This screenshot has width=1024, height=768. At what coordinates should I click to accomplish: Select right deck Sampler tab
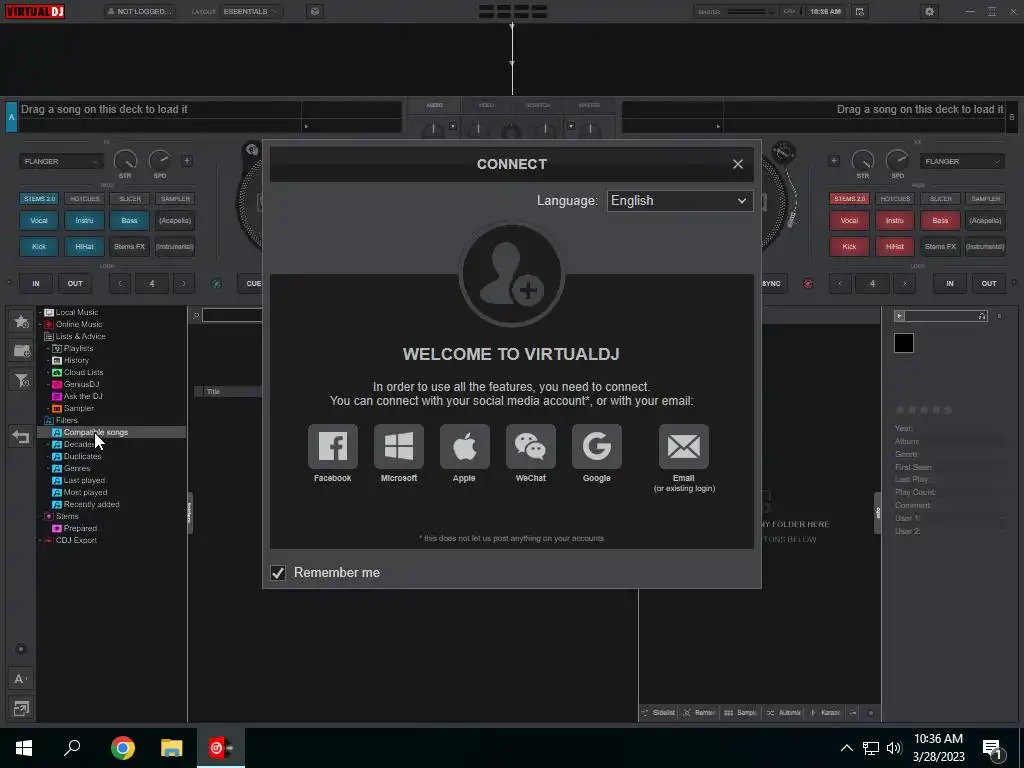point(985,199)
